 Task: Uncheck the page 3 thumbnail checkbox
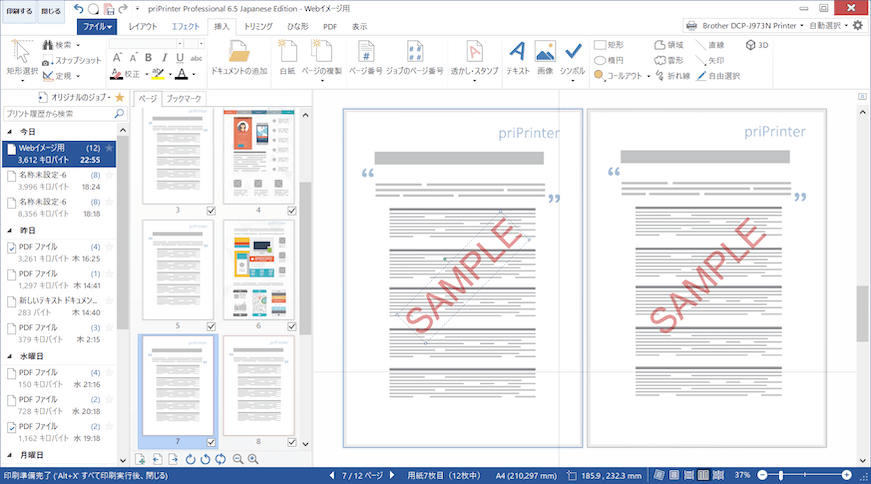click(211, 211)
